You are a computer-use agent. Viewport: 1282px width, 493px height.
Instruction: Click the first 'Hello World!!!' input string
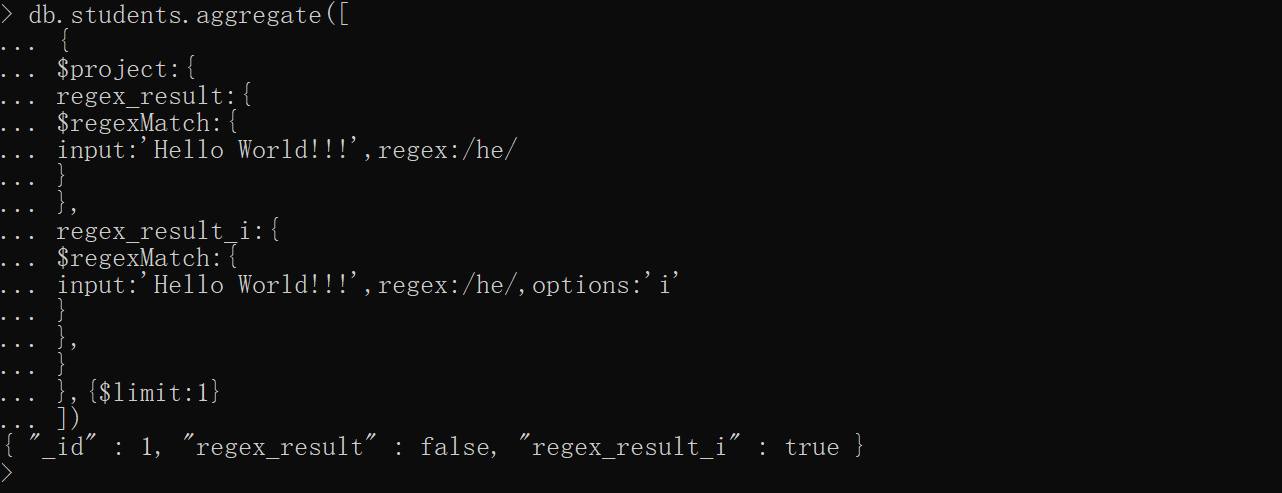(x=258, y=150)
